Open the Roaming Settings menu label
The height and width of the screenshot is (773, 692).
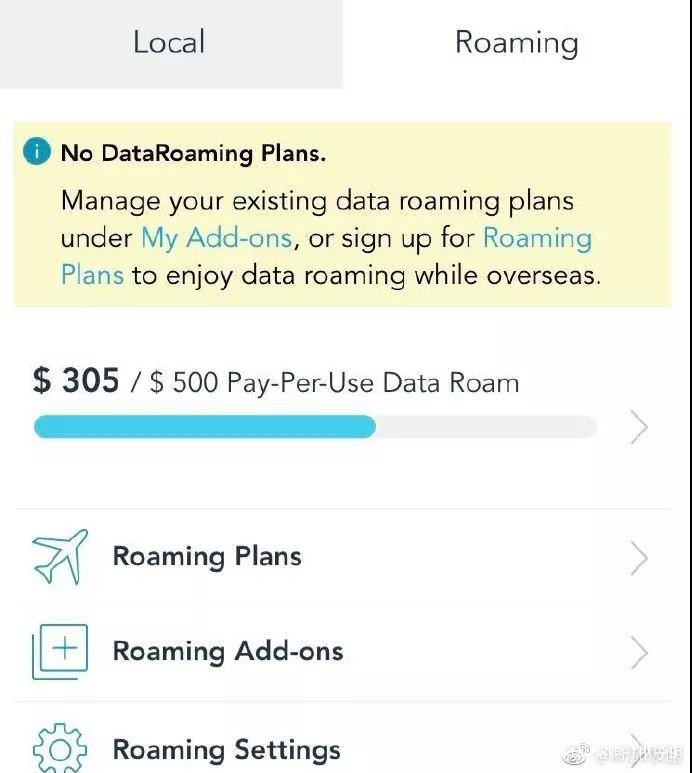(x=226, y=749)
